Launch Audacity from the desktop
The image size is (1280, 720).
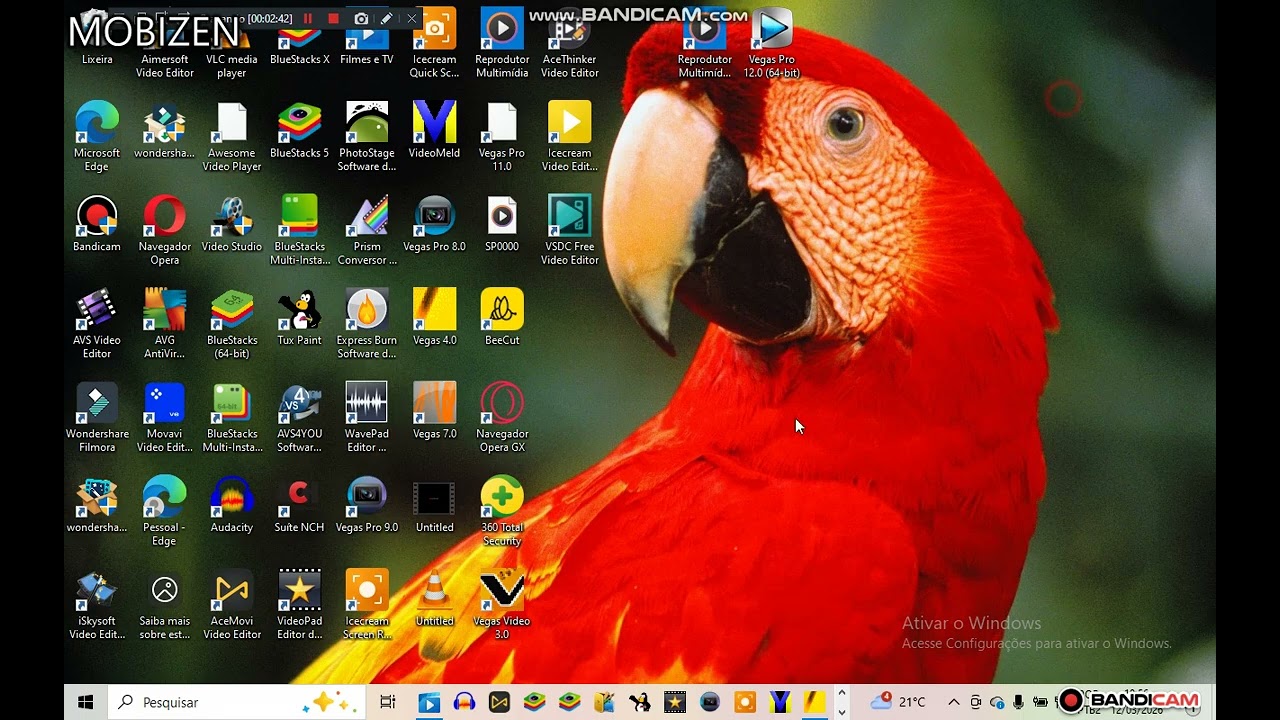tap(232, 505)
